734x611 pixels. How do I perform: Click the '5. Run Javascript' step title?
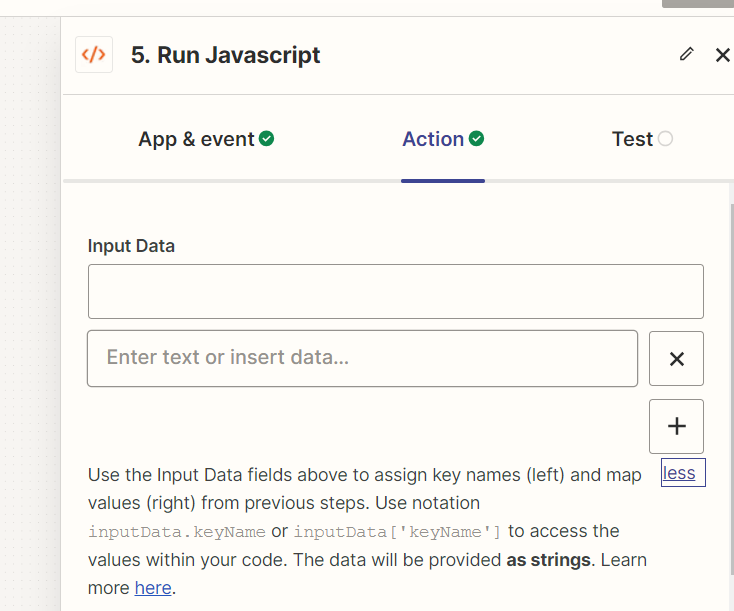tap(226, 55)
